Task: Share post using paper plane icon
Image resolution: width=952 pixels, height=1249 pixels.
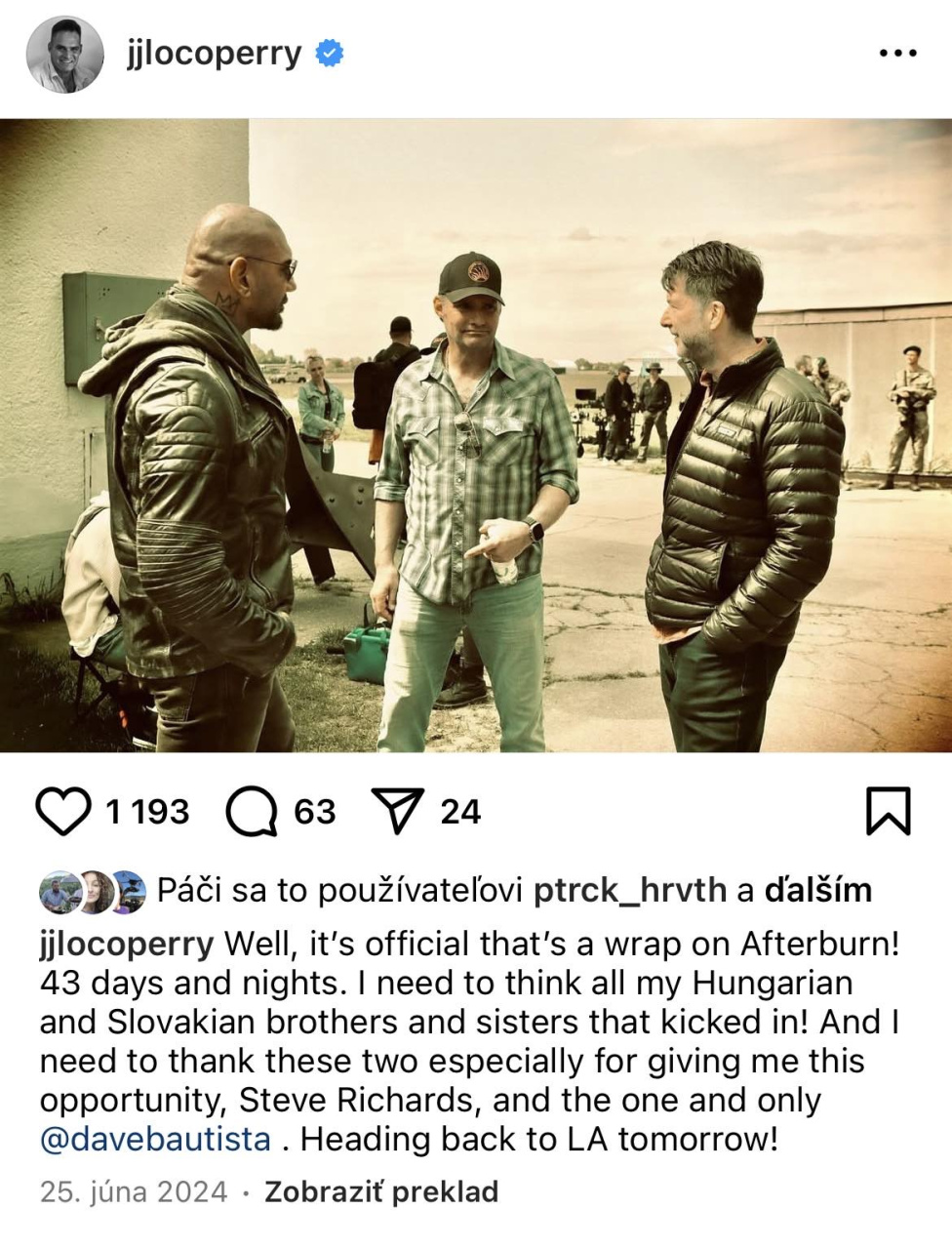Action: point(397,812)
